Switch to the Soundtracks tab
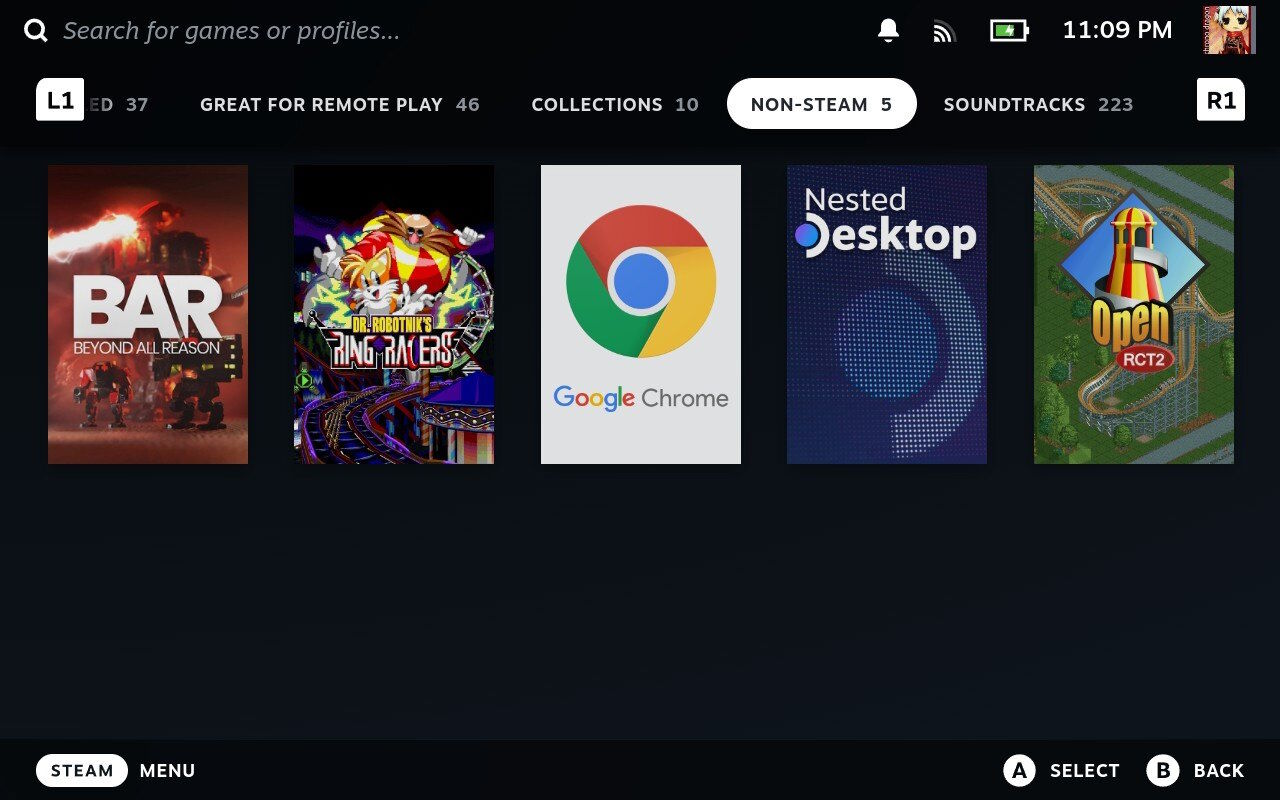1280x800 pixels. click(x=1038, y=104)
